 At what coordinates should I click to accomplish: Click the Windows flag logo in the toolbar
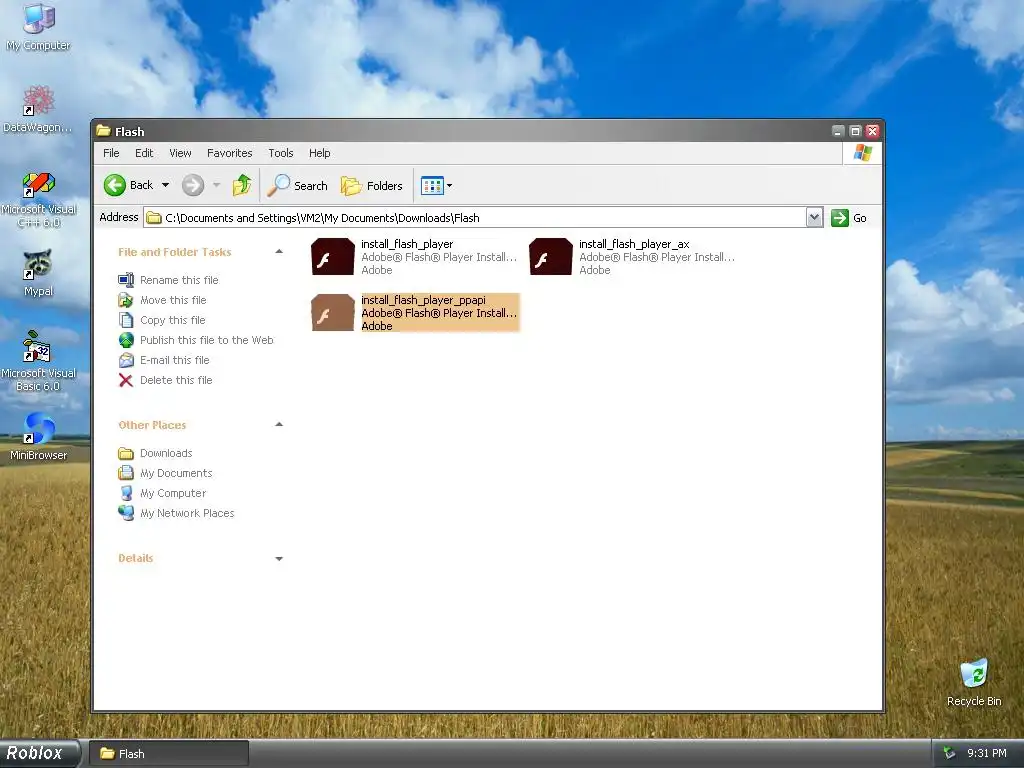point(862,153)
